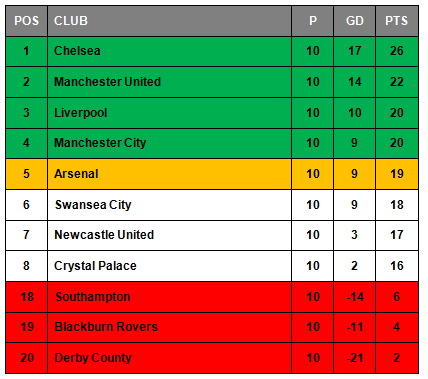Screen dimensions: 428x379
Task: Click the P column header
Action: (312, 21)
